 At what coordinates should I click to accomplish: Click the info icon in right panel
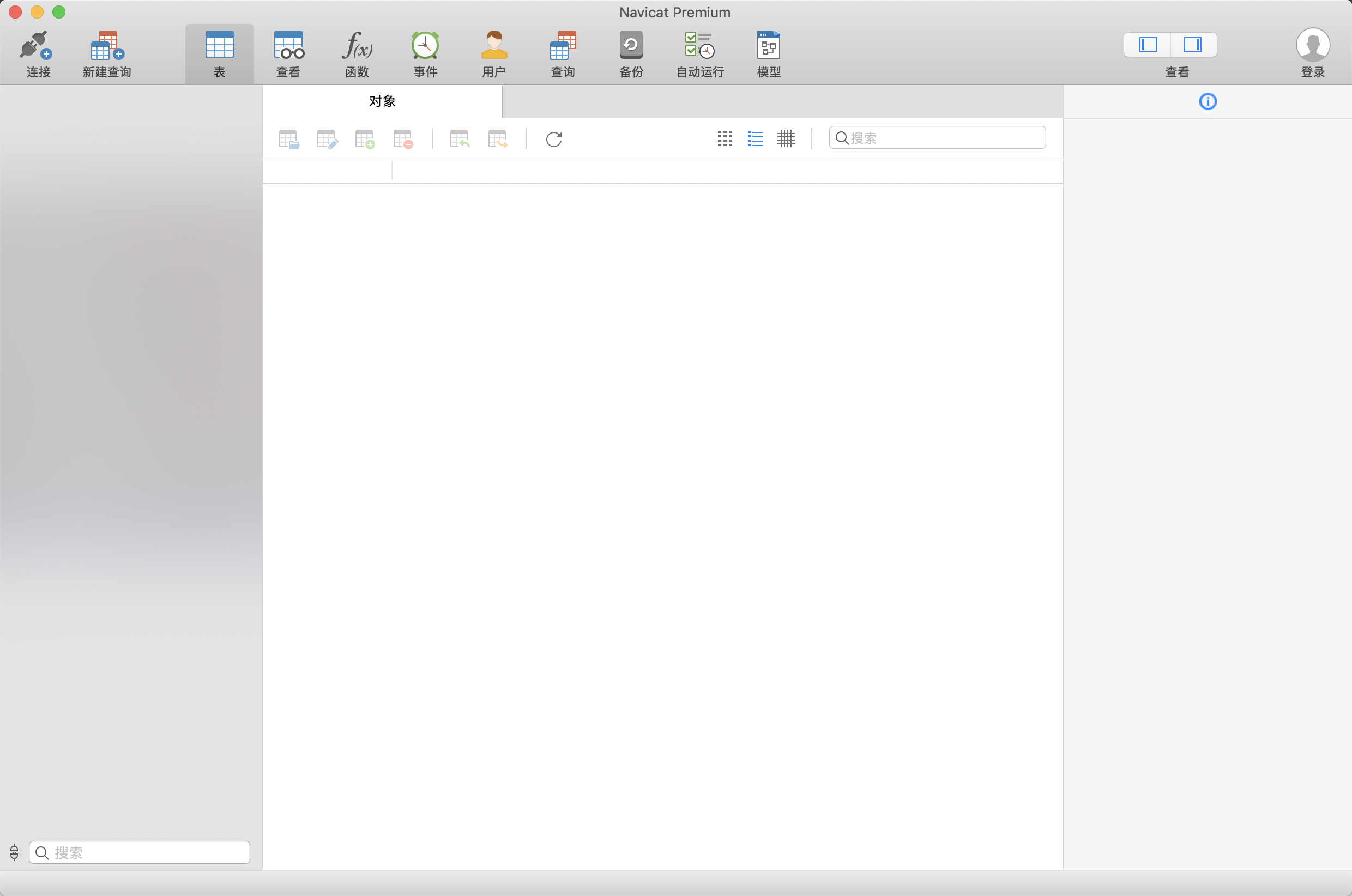tap(1208, 102)
